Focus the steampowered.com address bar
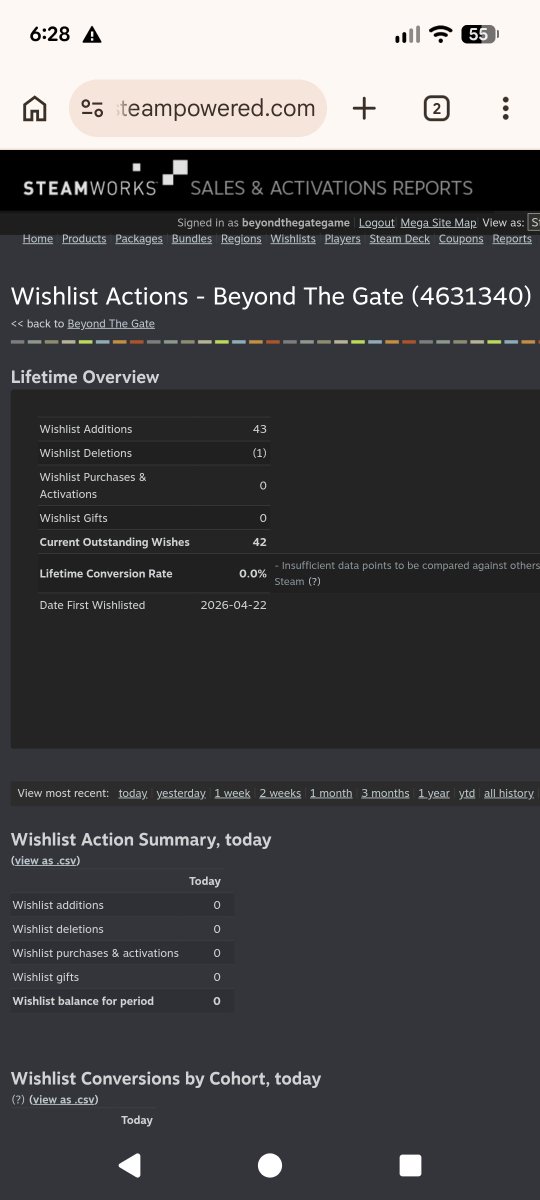This screenshot has height=1200, width=540. point(198,108)
